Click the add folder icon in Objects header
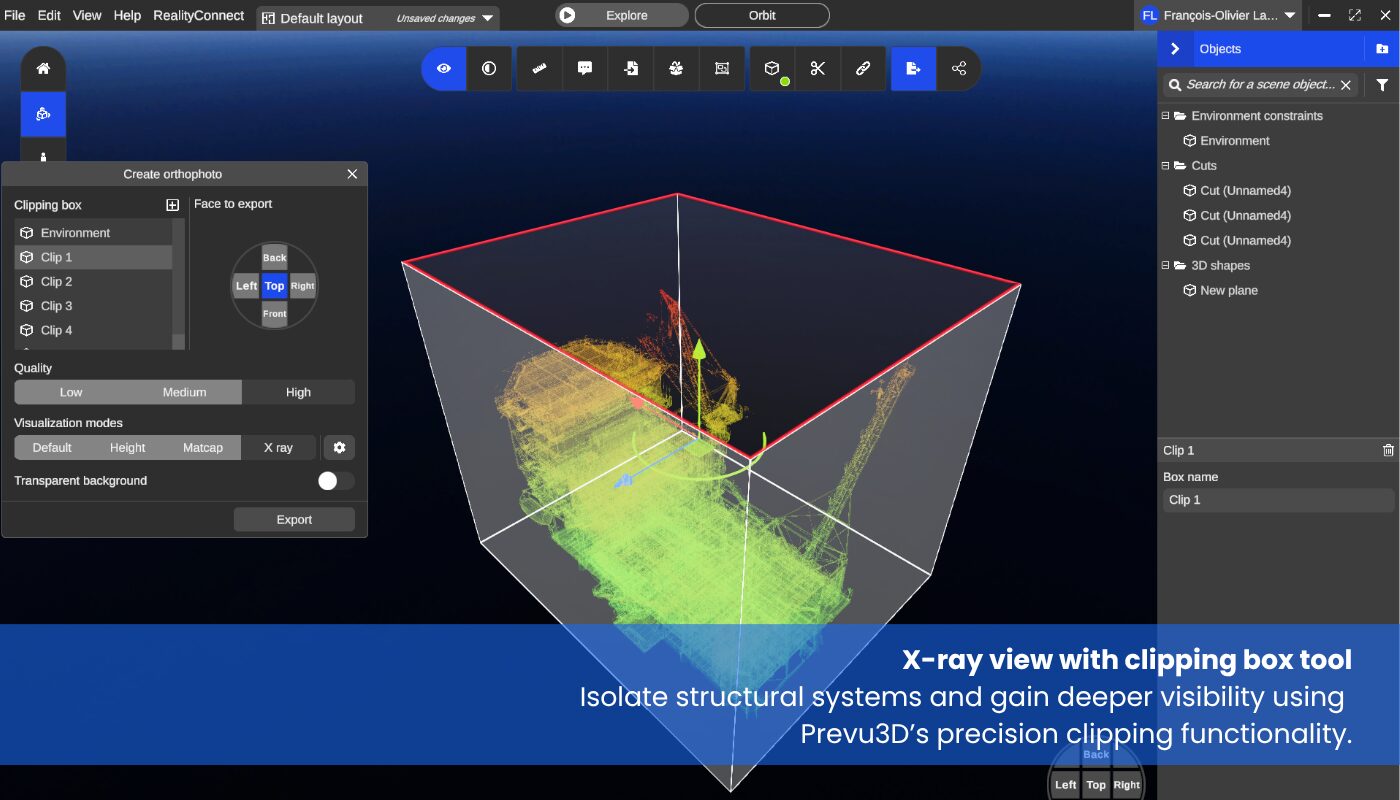The width and height of the screenshot is (1400, 800). pyautogui.click(x=1382, y=49)
